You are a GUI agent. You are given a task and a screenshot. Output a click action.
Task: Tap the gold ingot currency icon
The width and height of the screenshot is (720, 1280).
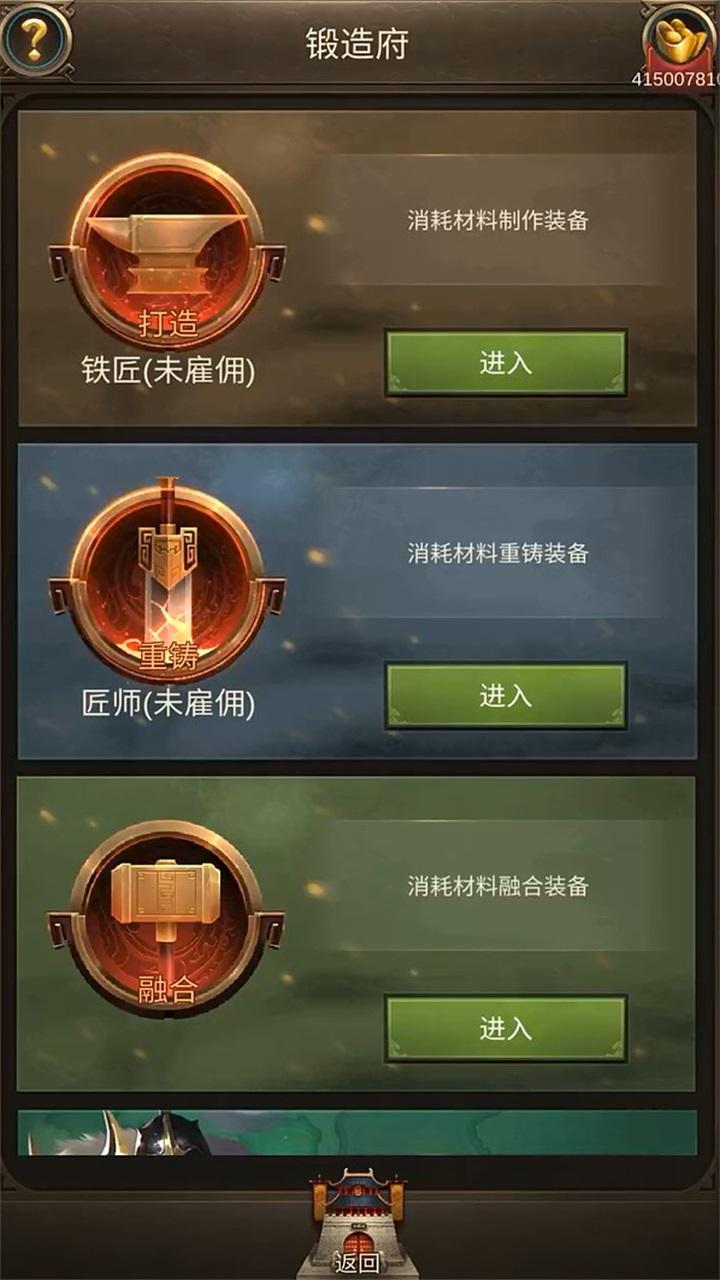point(680,38)
